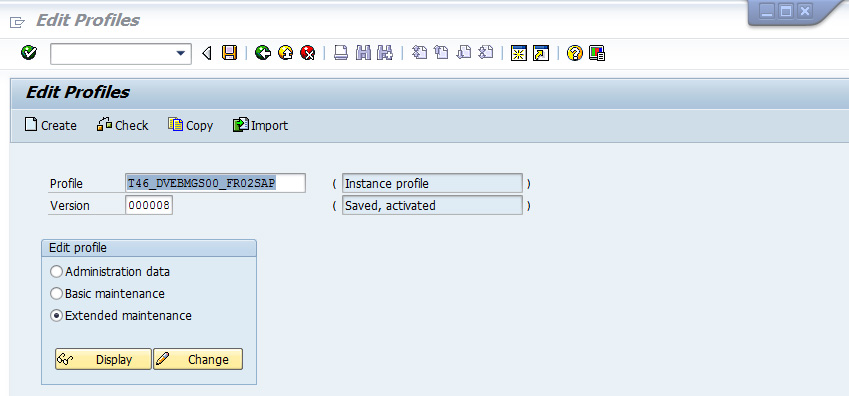Click the Import button in application toolbar
Screen dimensions: 849x396
pyautogui.click(x=260, y=125)
